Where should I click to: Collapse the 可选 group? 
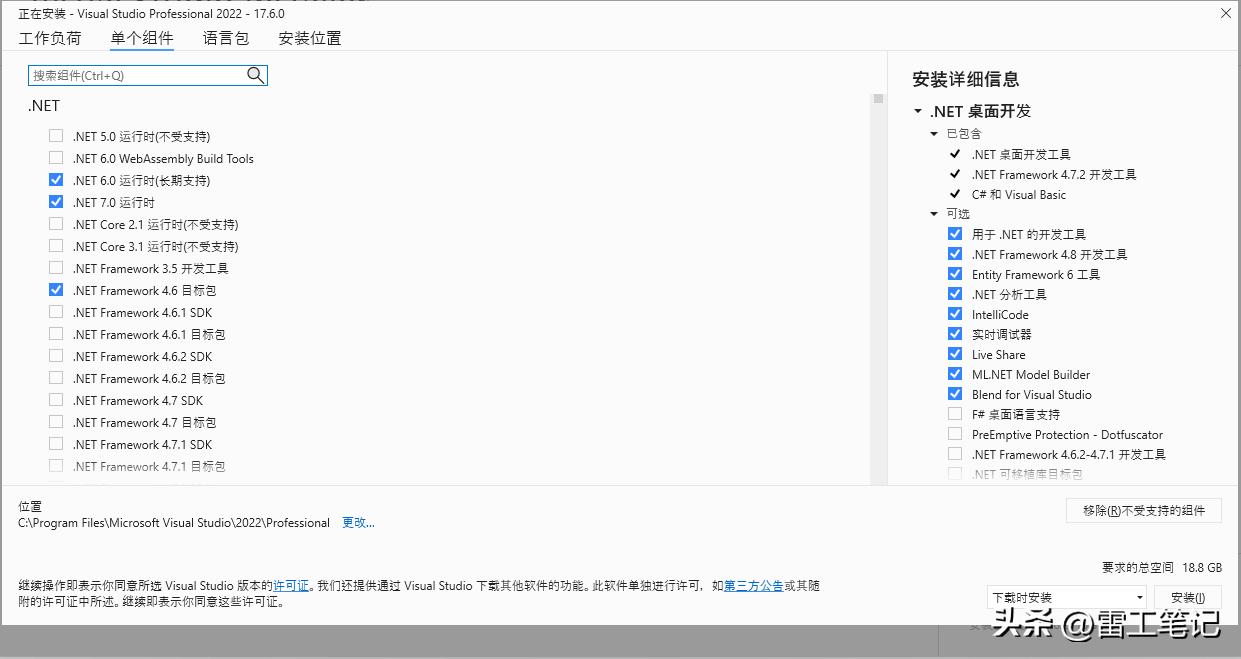point(933,213)
